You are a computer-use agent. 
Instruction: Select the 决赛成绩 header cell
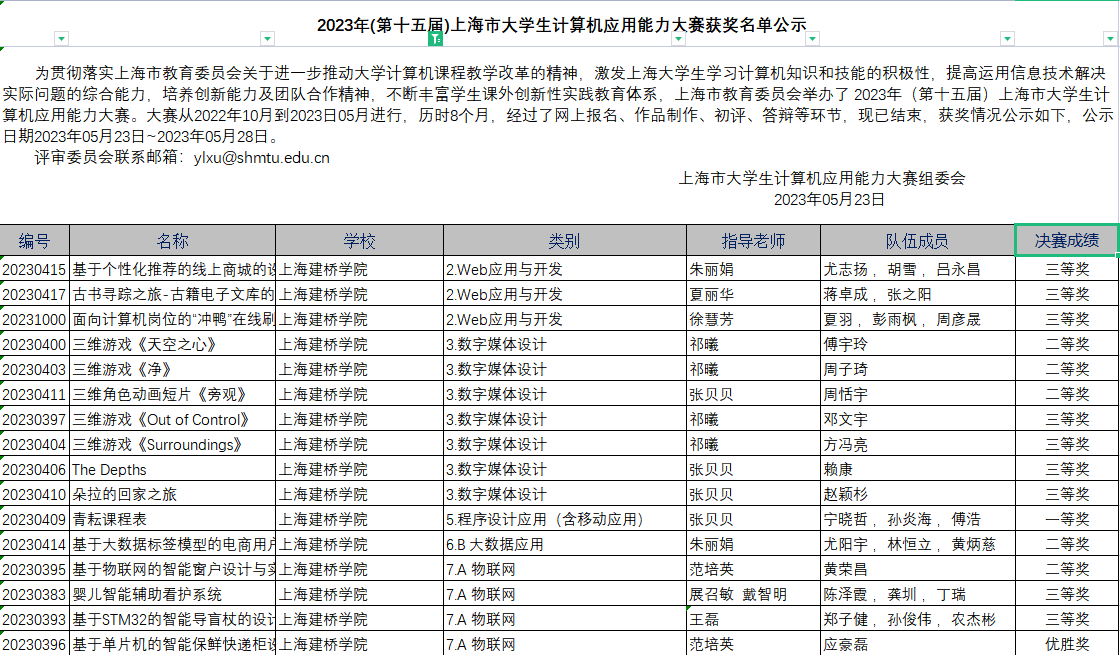(x=1066, y=241)
